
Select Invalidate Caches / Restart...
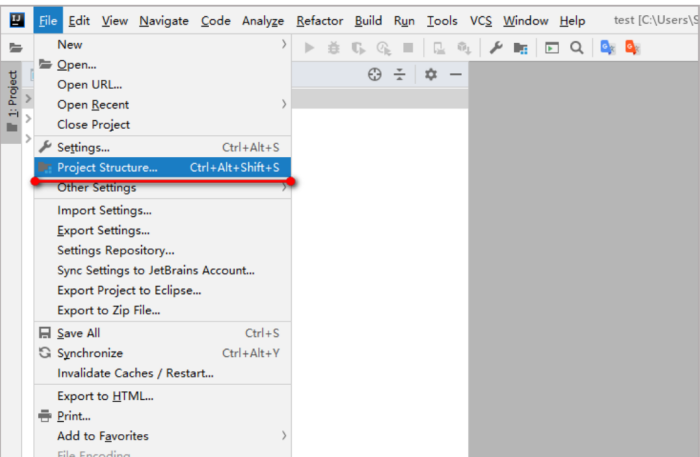click(162, 373)
